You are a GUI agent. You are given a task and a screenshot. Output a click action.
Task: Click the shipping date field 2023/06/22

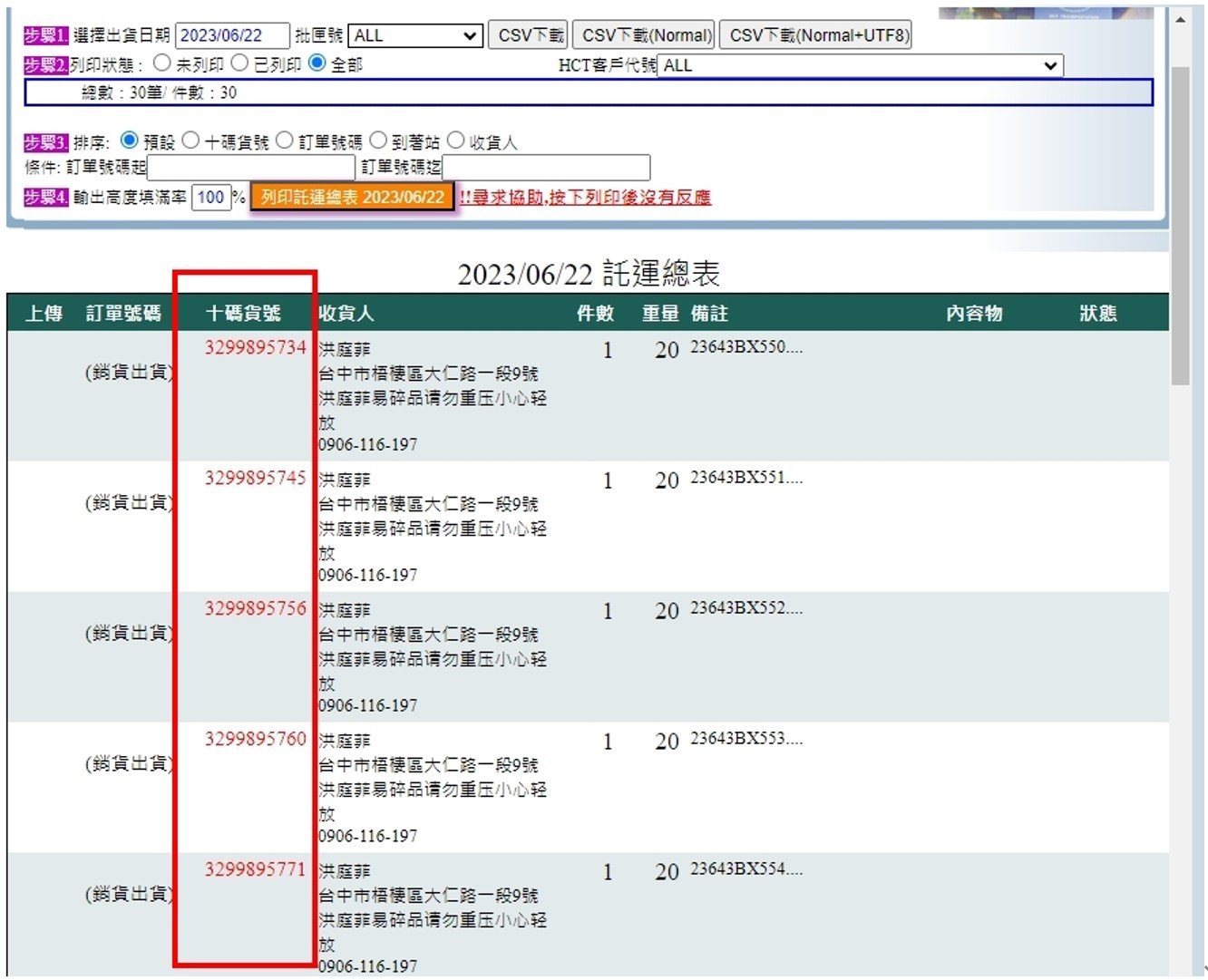point(231,35)
